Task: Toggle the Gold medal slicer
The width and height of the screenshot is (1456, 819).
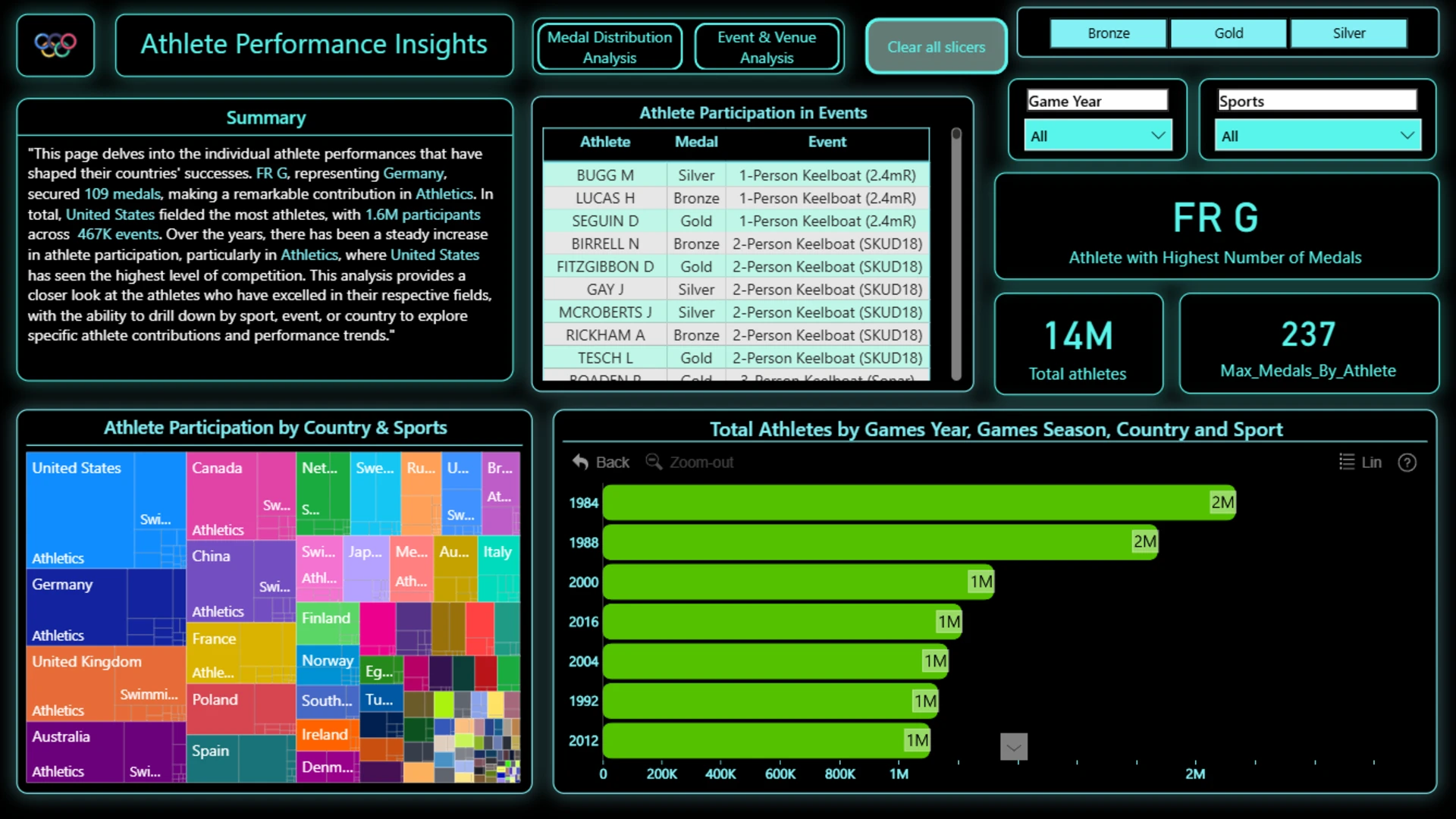Action: (1228, 33)
